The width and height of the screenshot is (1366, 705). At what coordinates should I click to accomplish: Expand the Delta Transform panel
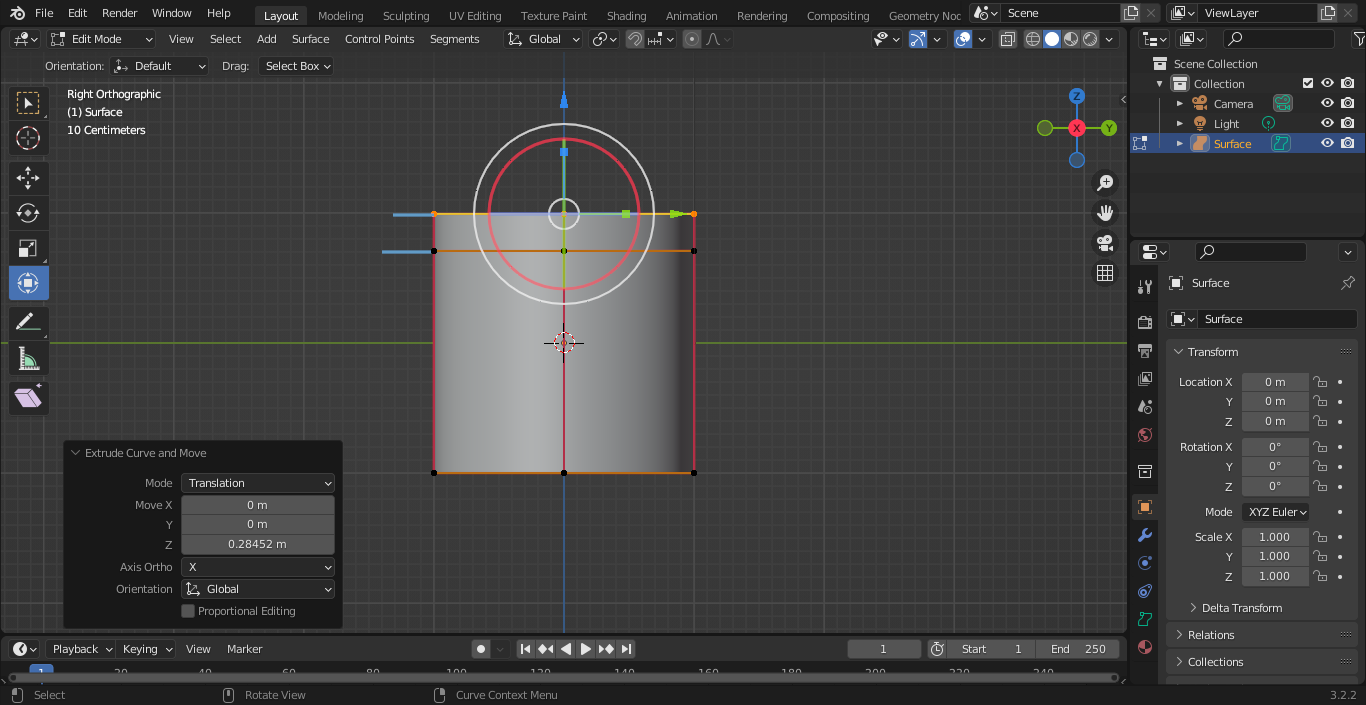1242,608
